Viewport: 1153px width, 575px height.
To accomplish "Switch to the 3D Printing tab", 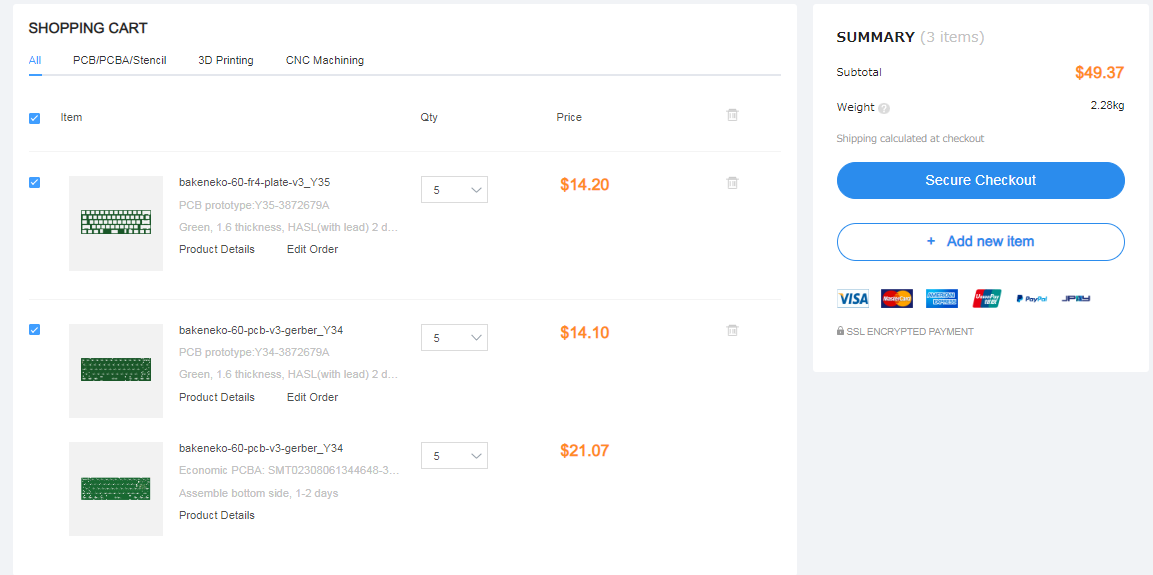I will (226, 60).
